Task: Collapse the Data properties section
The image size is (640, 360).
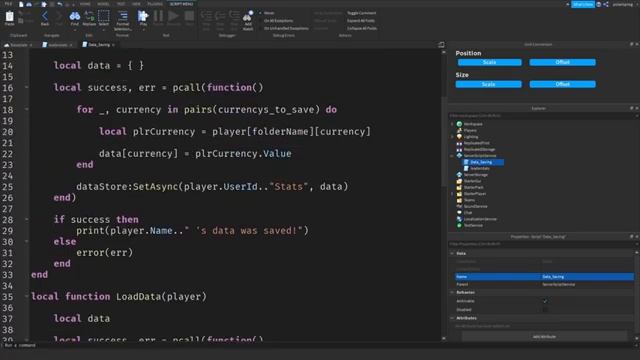Action: click(x=452, y=253)
